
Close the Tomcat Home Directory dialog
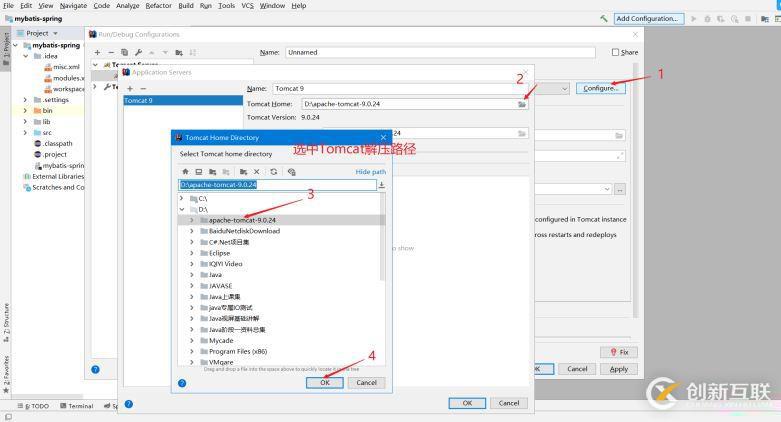(383, 138)
